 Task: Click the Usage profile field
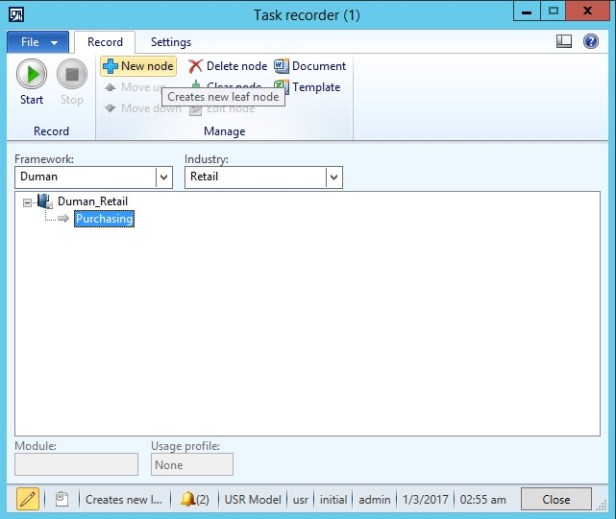click(192, 465)
